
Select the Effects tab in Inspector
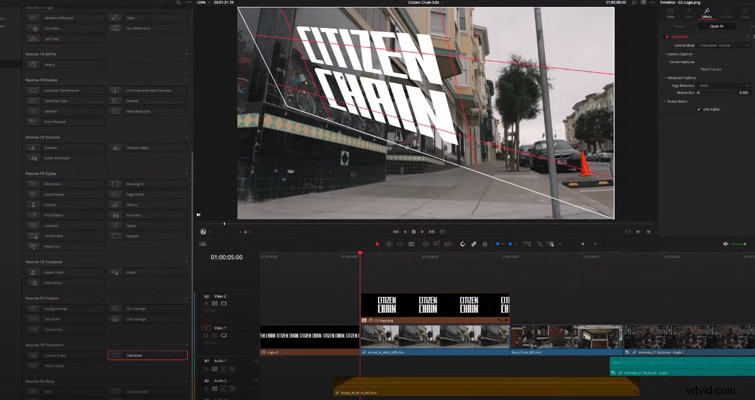click(707, 13)
